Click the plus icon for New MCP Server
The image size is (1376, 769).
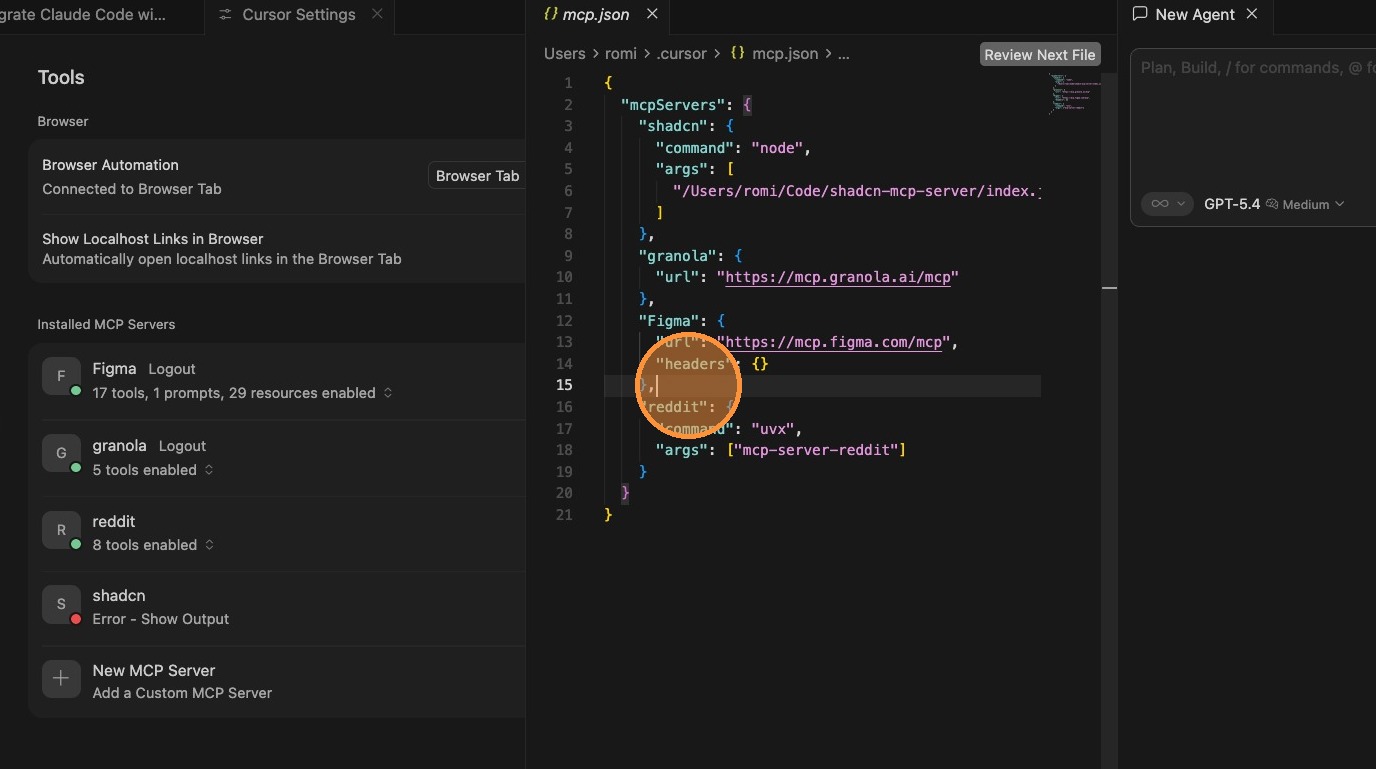[61, 679]
